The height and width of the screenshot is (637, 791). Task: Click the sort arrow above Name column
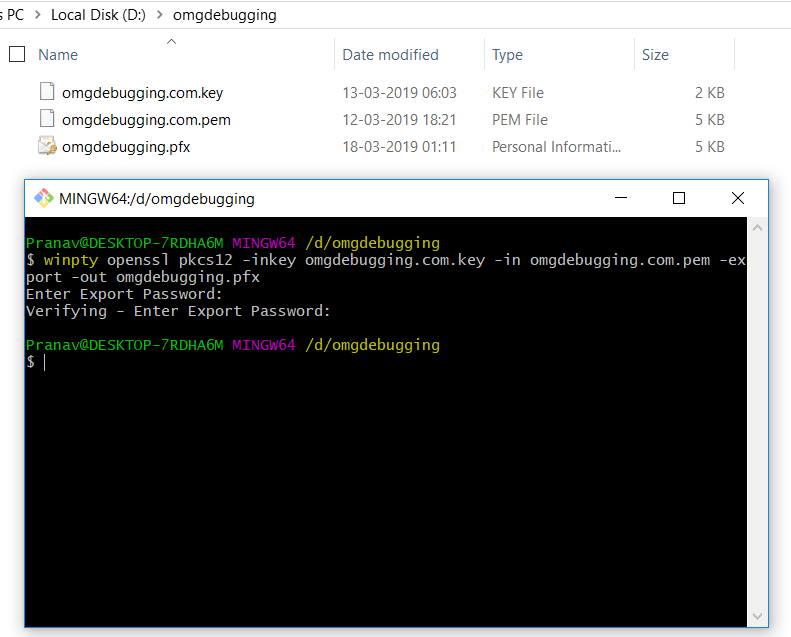pos(172,41)
